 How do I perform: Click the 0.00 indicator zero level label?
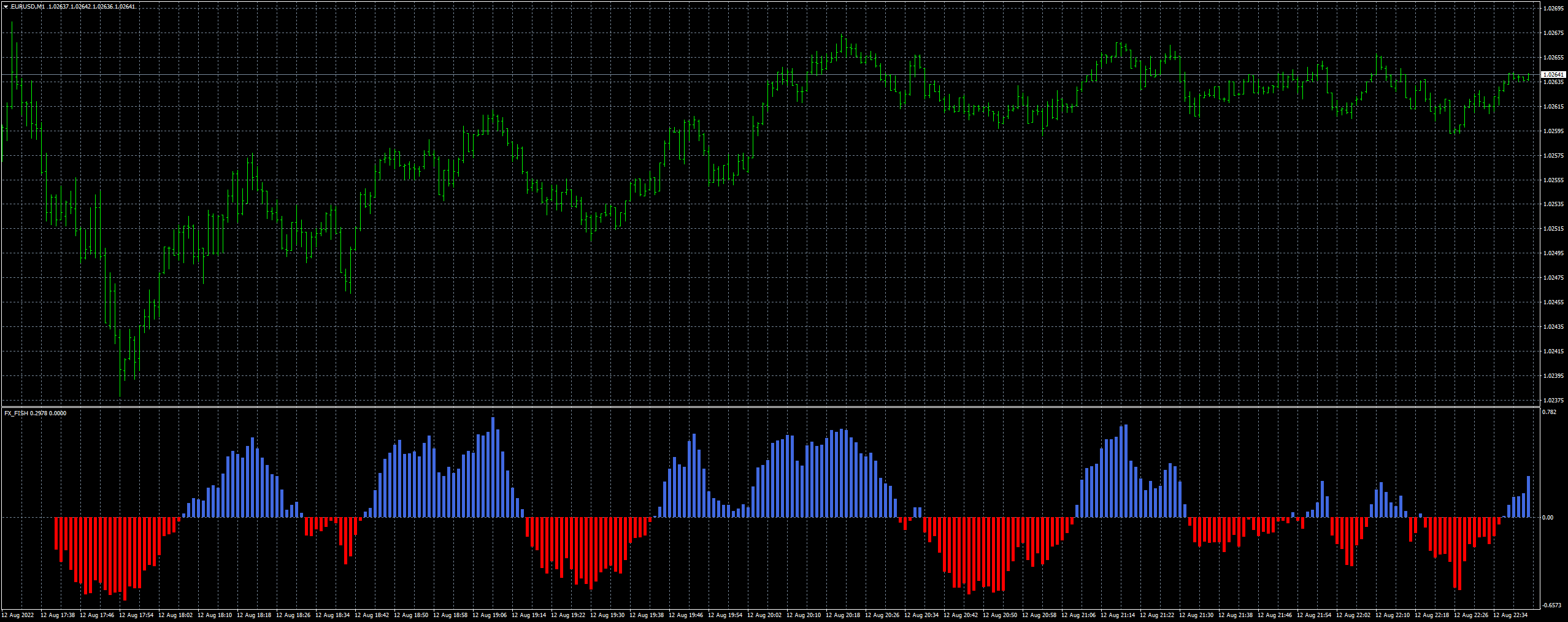(1548, 518)
